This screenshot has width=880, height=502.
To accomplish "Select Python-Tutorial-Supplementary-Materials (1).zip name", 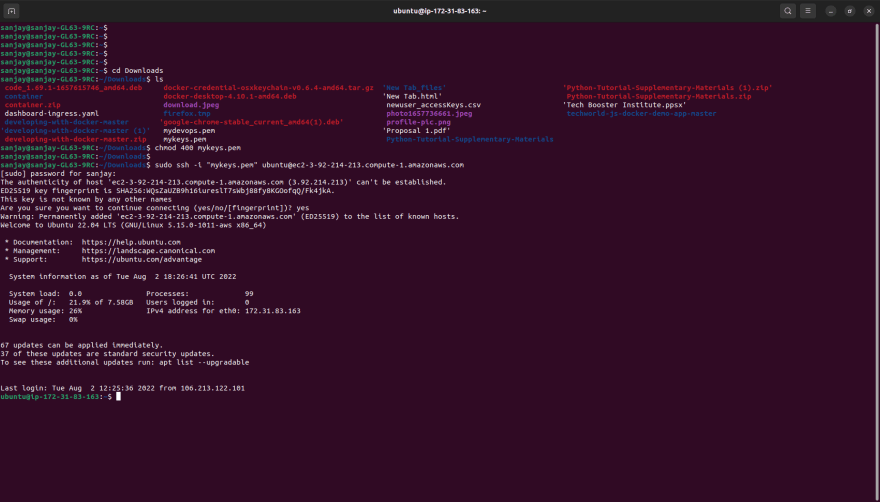I will (x=668, y=88).
